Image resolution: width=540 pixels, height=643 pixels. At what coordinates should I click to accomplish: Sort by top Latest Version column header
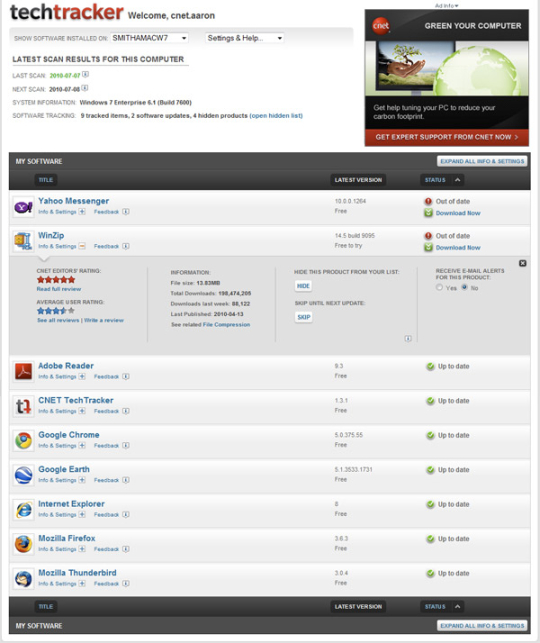pyautogui.click(x=358, y=180)
